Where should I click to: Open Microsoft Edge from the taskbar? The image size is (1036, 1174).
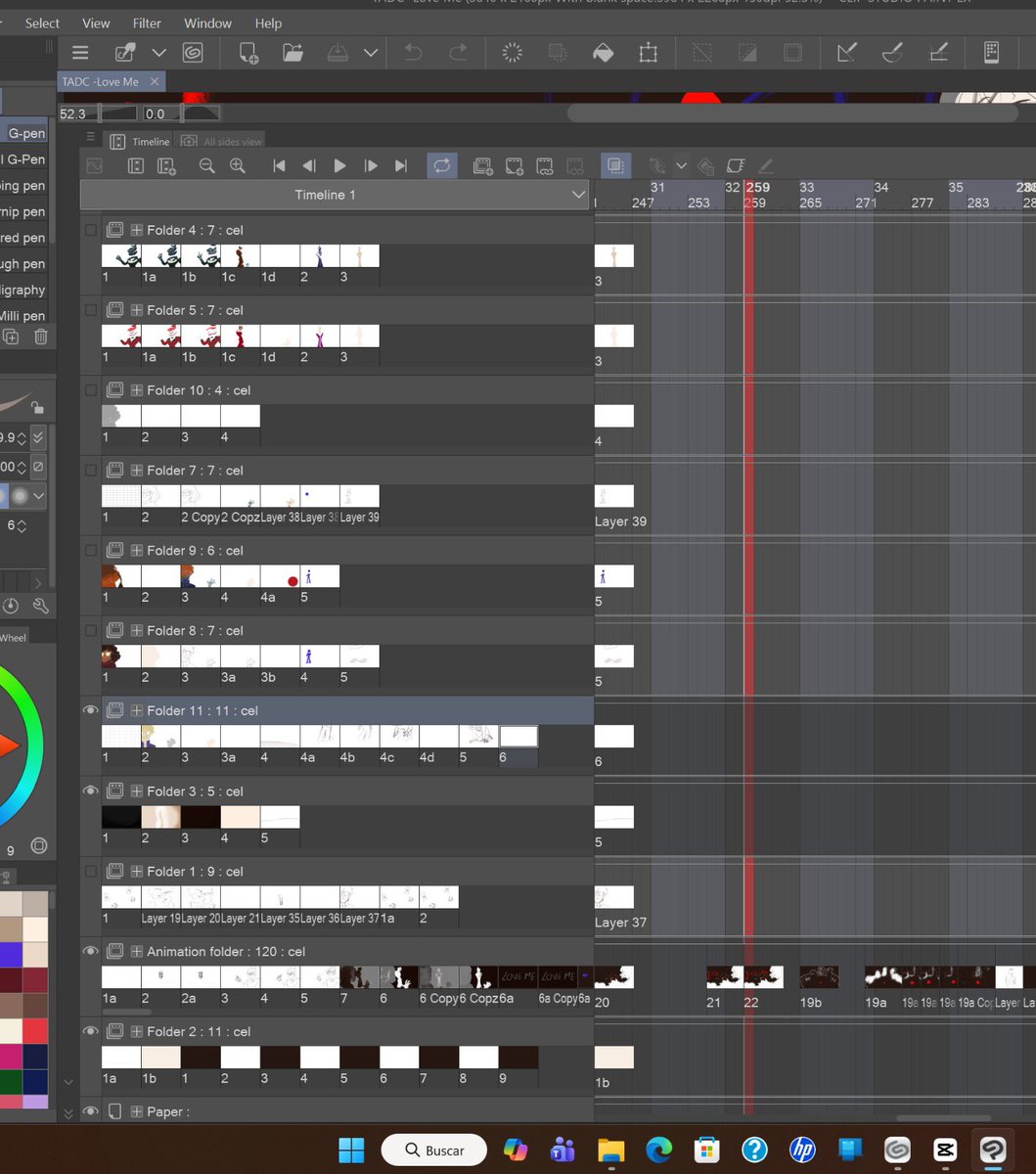pyautogui.click(x=659, y=1150)
